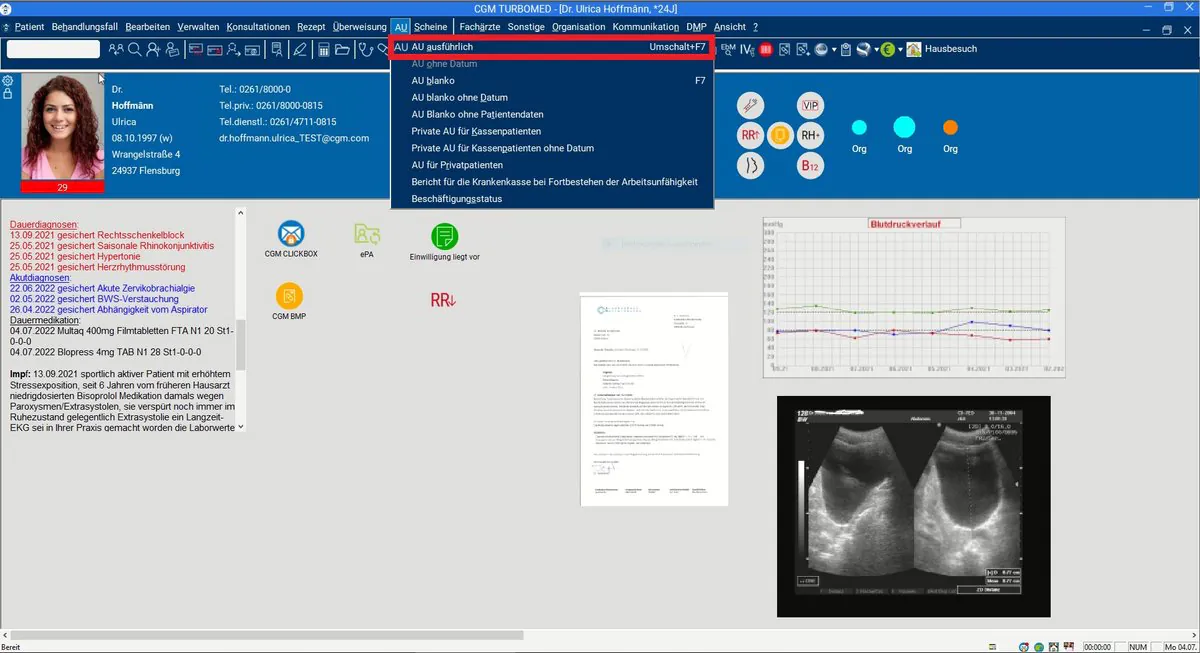The height and width of the screenshot is (653, 1200).
Task: Click the Akutdiagnosen heading
Action: 40,277
